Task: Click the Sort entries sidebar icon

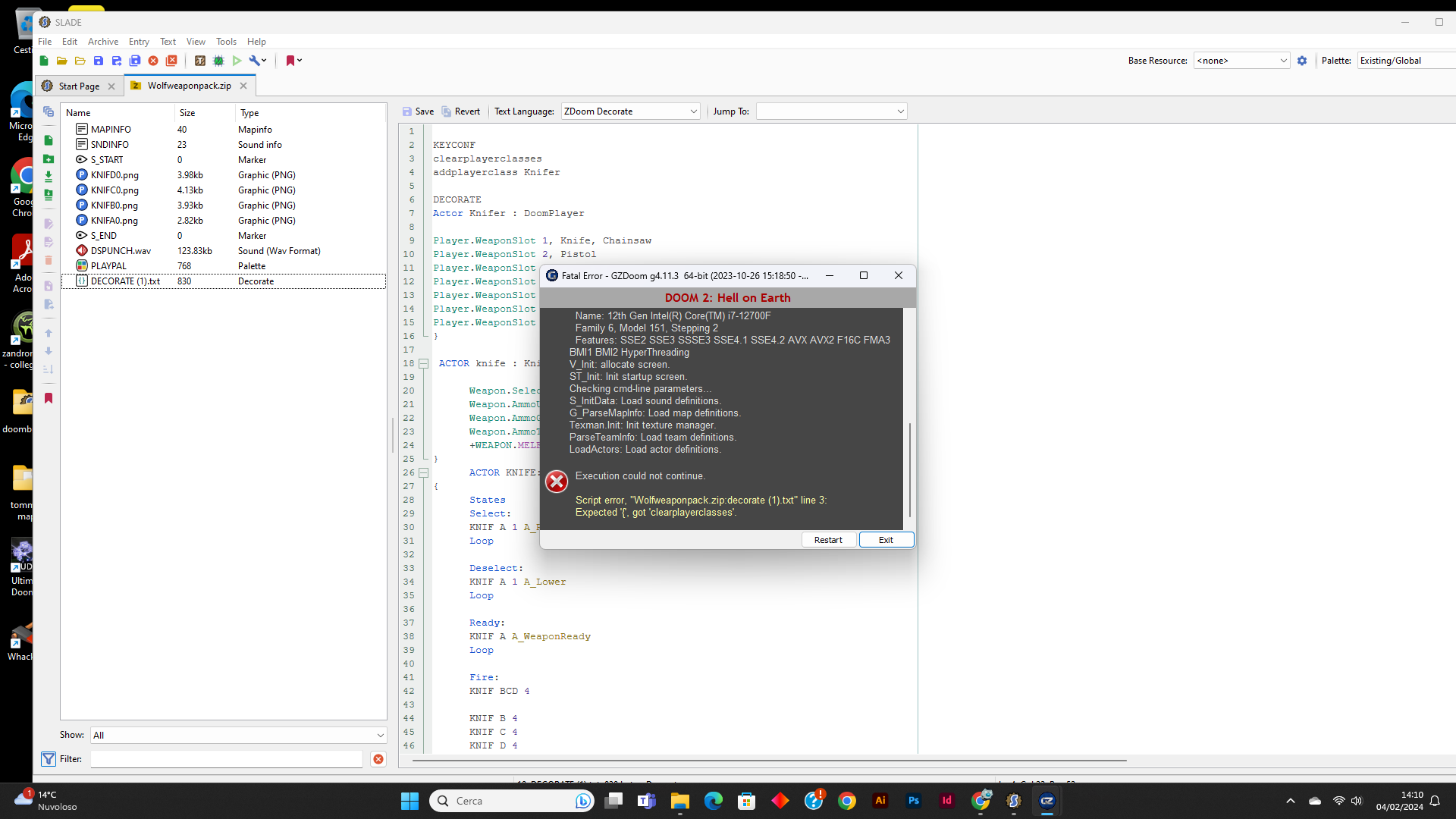Action: [49, 369]
